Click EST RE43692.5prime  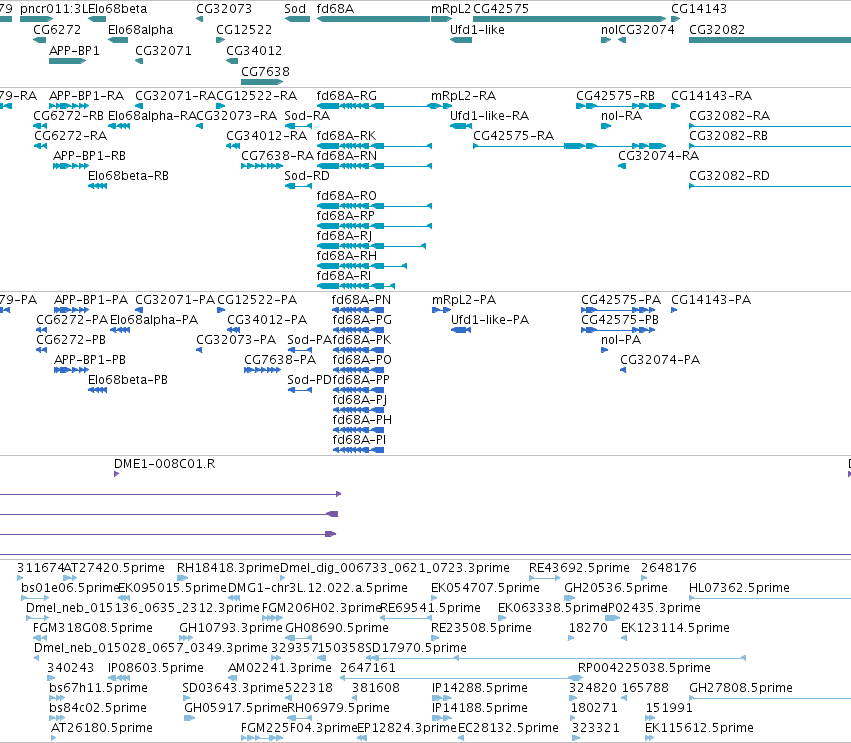(x=579, y=568)
